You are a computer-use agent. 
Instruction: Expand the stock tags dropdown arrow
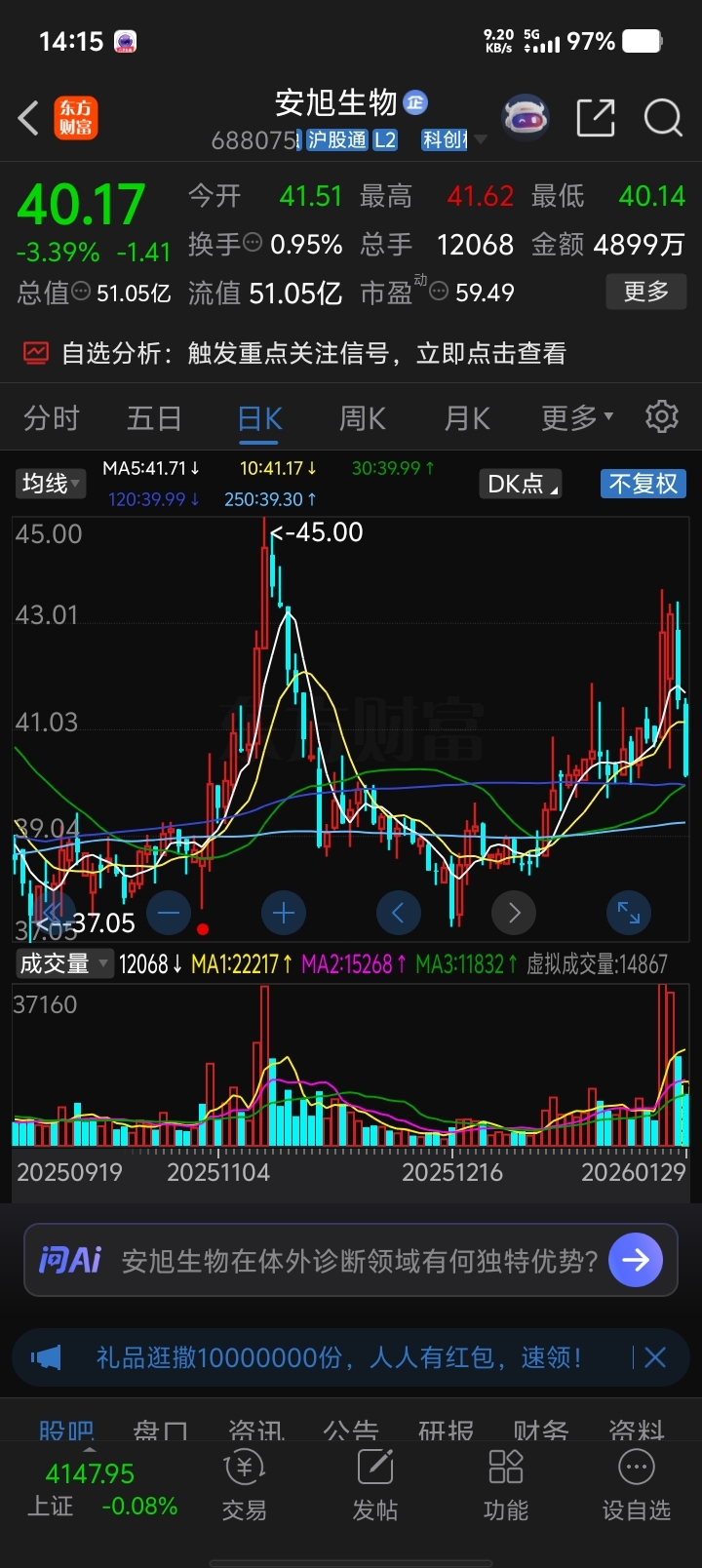pos(481,140)
